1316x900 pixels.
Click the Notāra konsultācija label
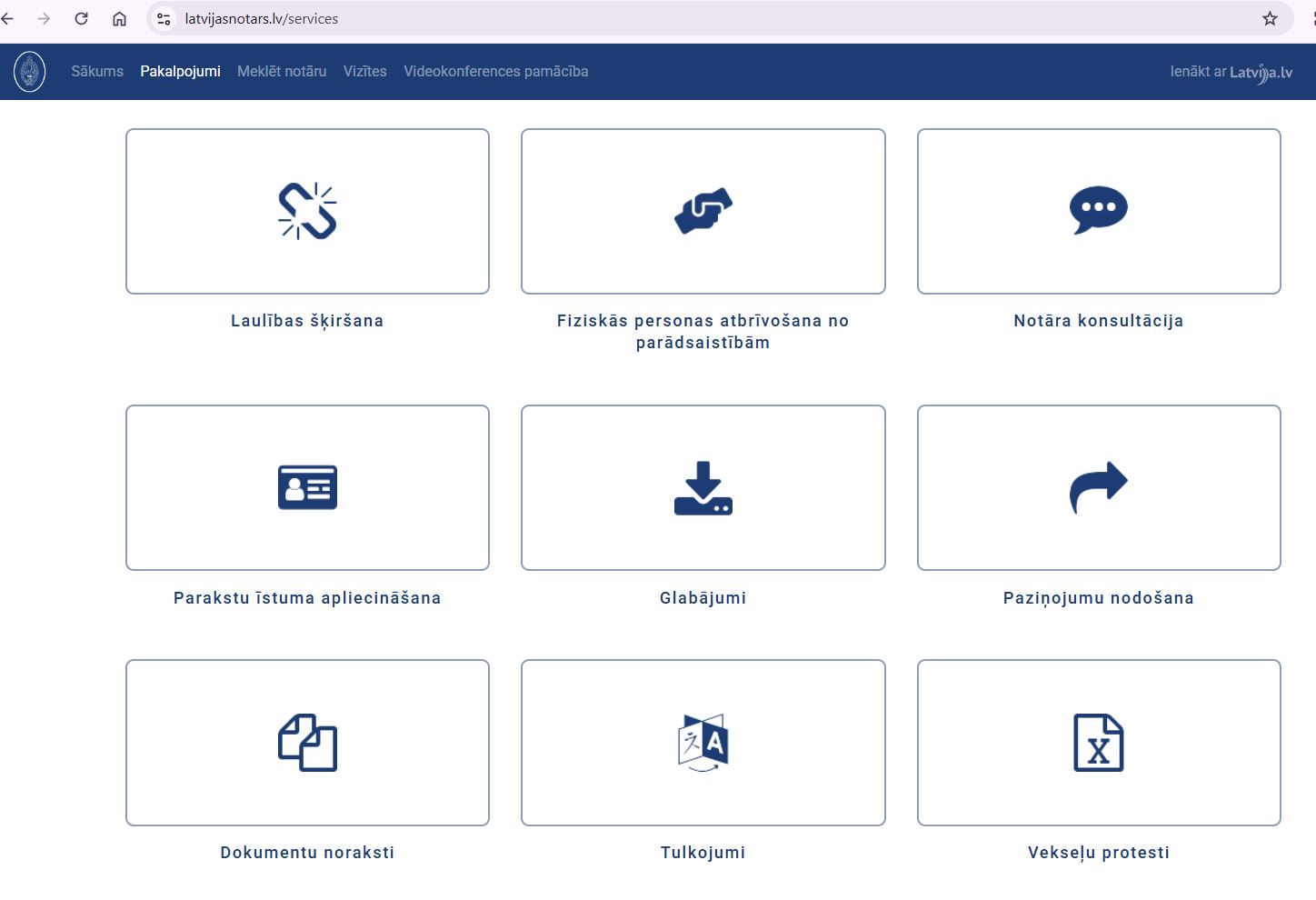point(1098,321)
